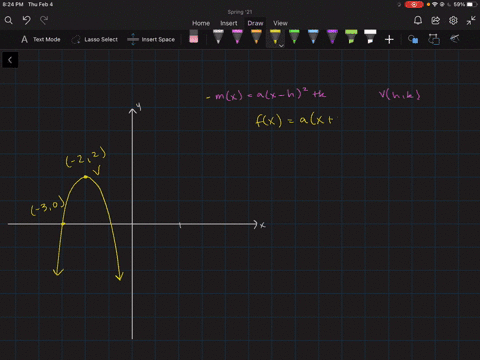
Task: Select the white highlighter
Action: [370, 37]
